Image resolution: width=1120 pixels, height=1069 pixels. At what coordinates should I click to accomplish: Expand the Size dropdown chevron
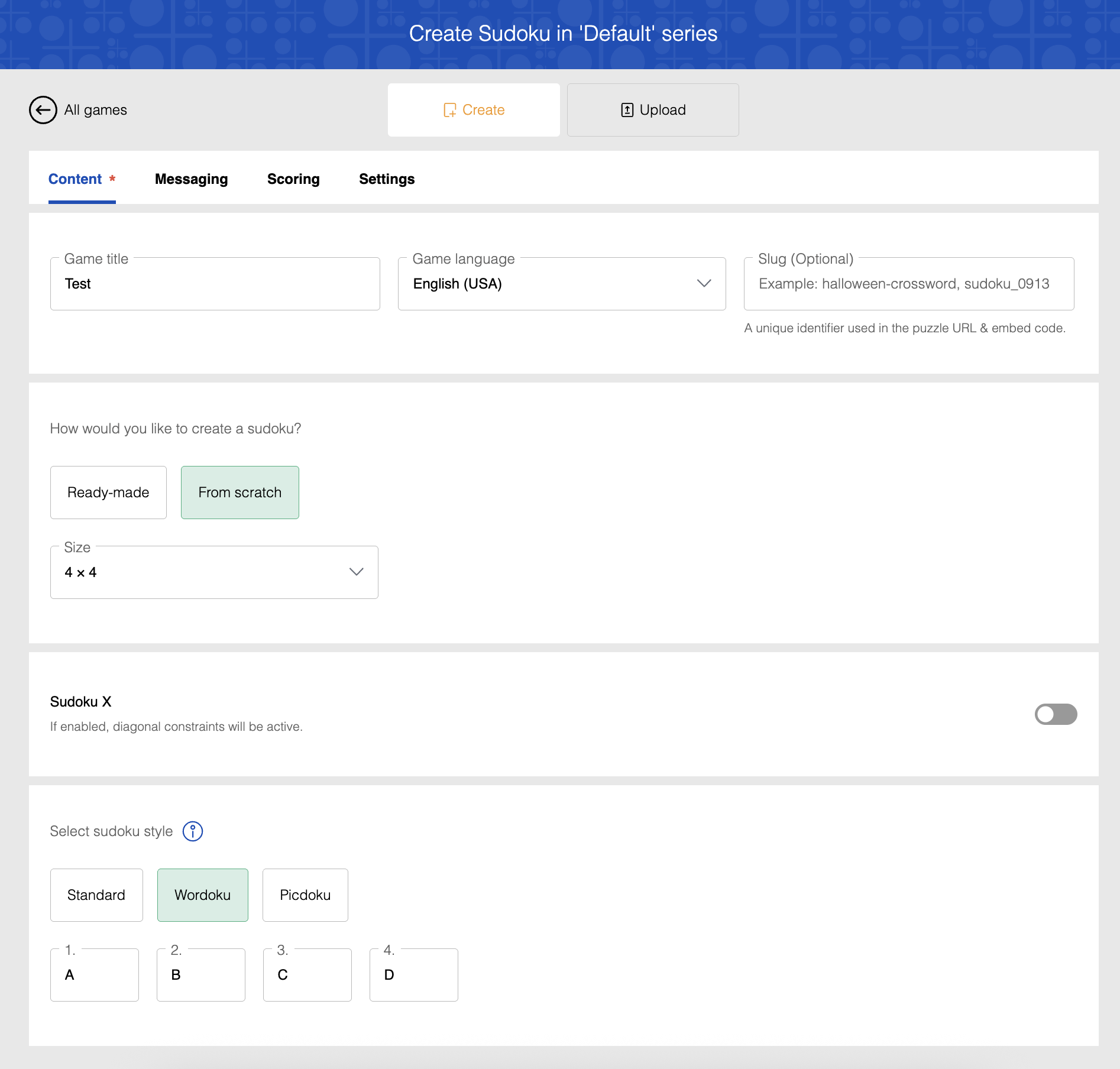[356, 572]
